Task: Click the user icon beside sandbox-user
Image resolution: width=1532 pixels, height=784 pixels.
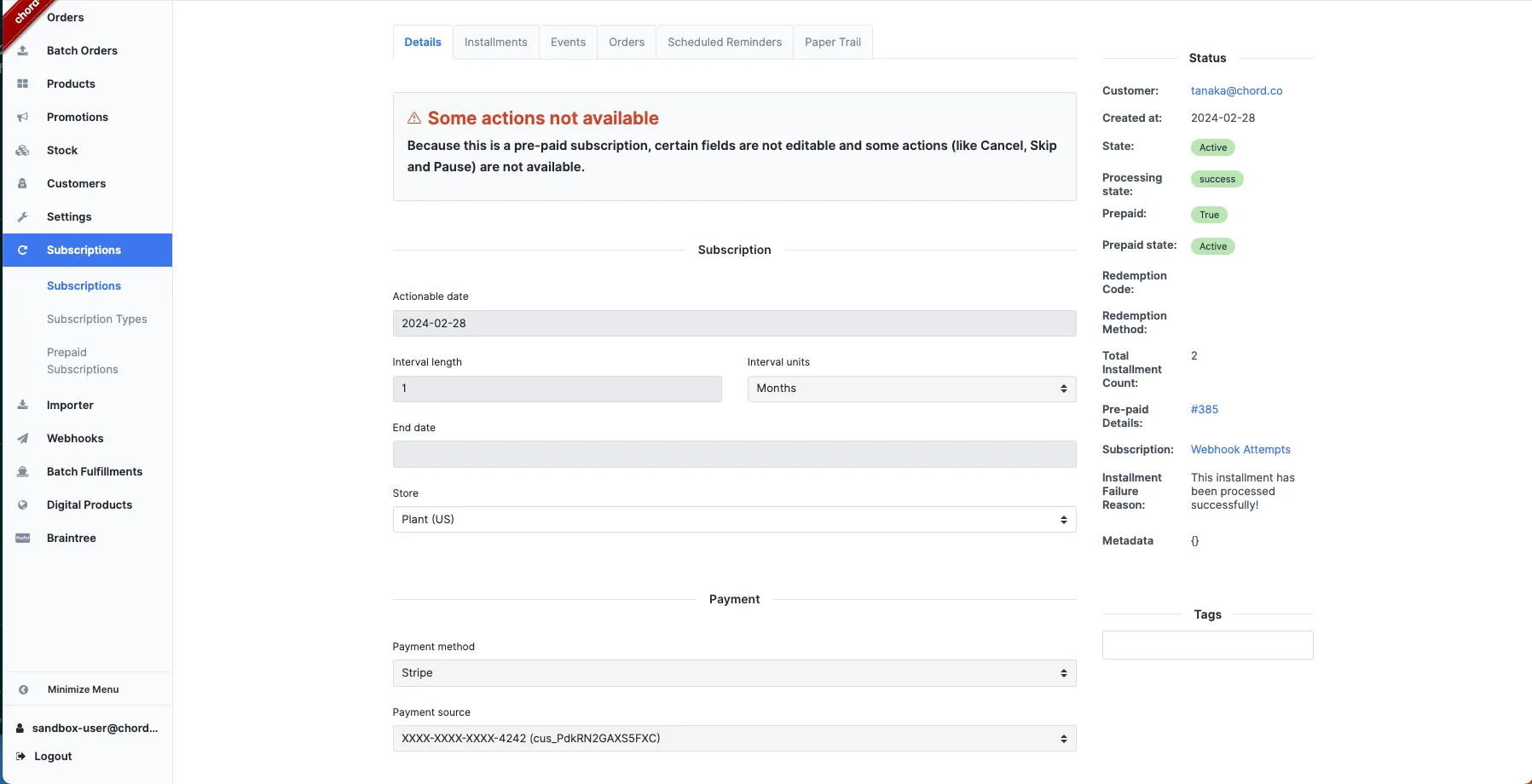Action: coord(20,729)
